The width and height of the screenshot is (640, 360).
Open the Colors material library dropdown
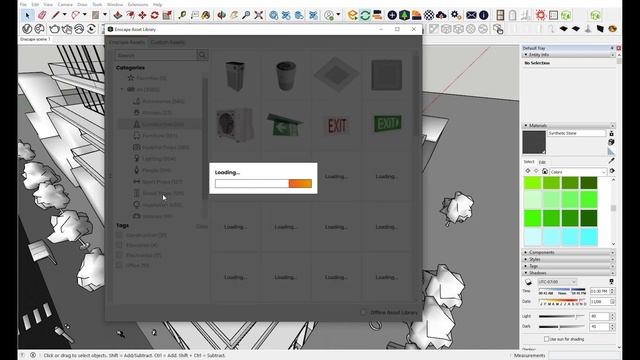(x=578, y=172)
